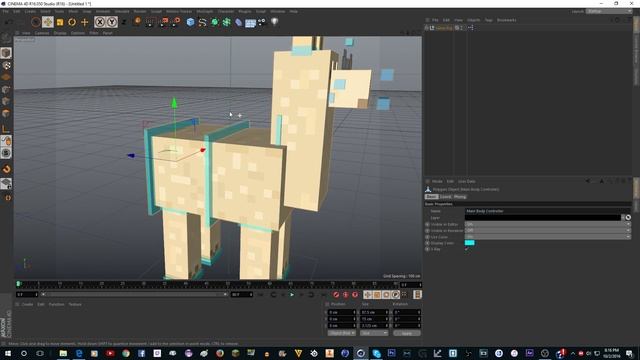Open the viewport Cameras menu

[42, 33]
